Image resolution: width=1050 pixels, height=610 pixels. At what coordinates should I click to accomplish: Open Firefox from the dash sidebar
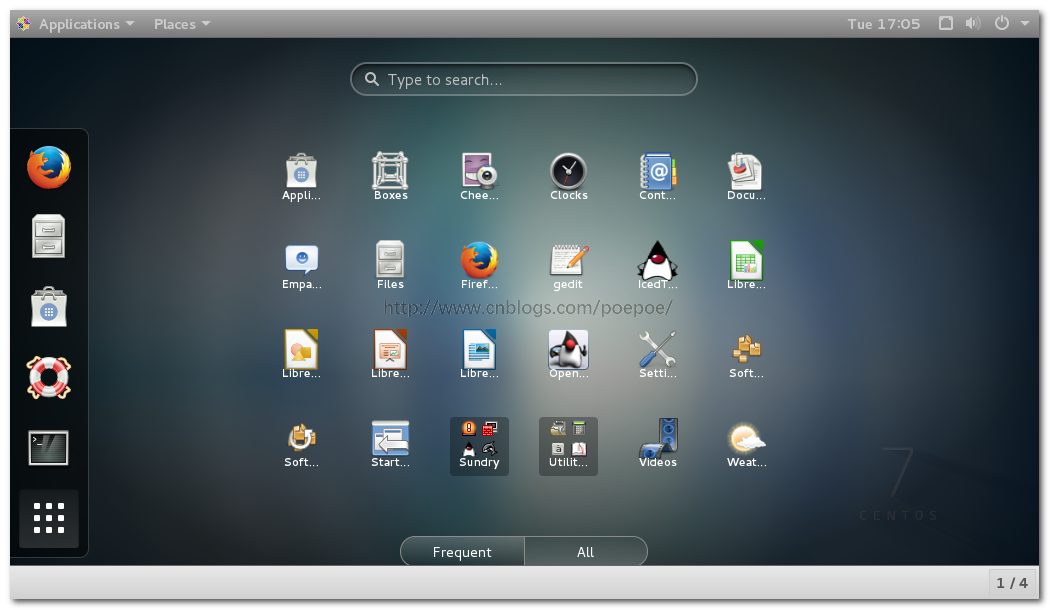[x=48, y=168]
